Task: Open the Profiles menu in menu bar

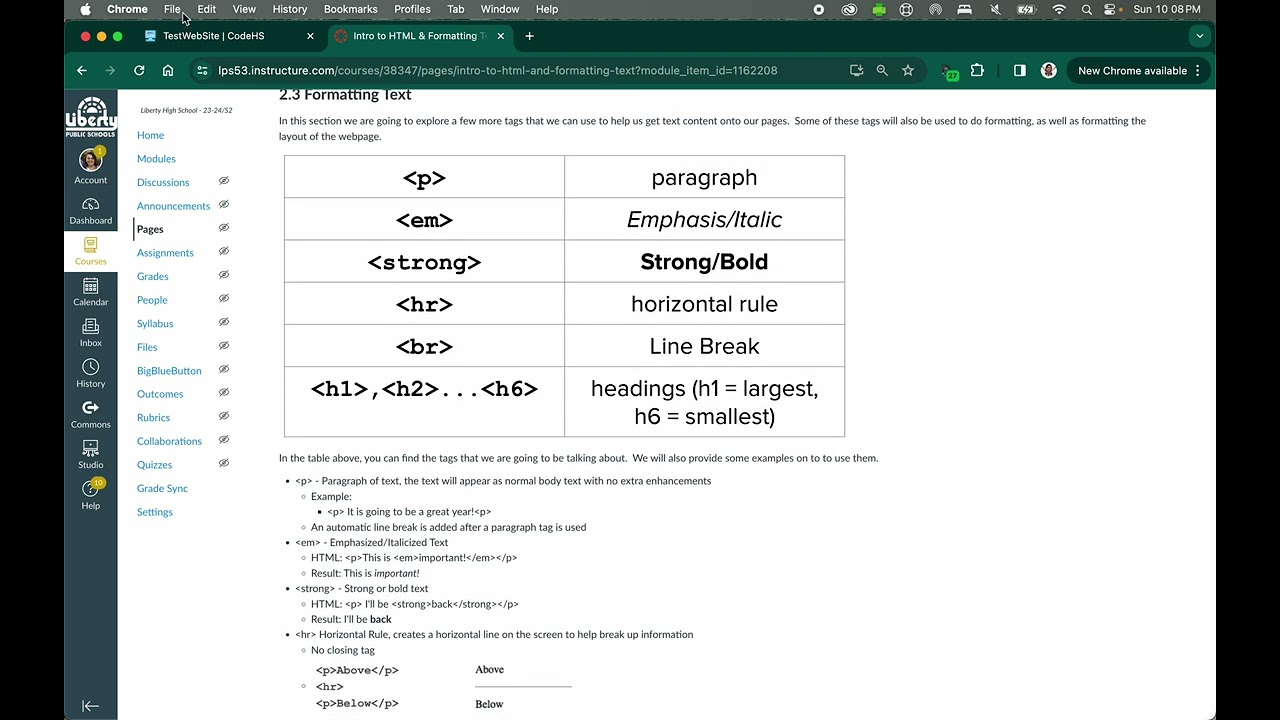Action: pyautogui.click(x=412, y=9)
